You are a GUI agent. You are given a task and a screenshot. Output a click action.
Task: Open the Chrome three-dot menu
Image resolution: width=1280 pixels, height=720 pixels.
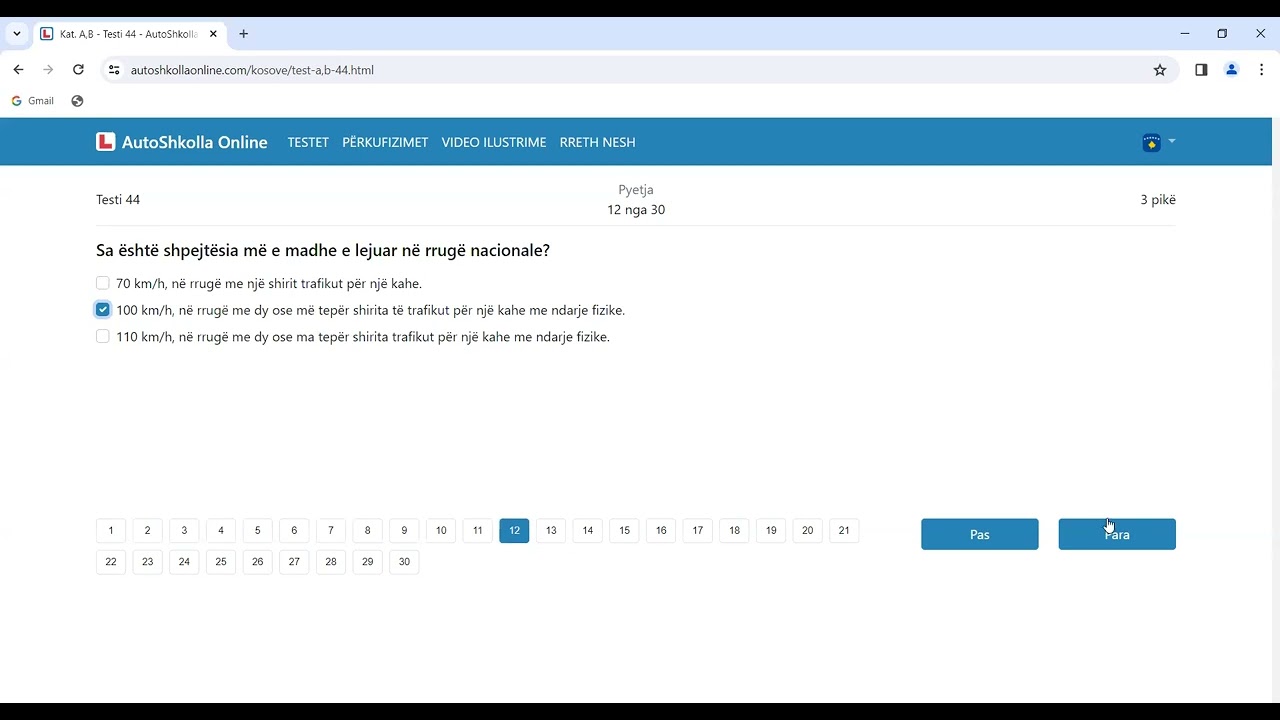click(1262, 70)
